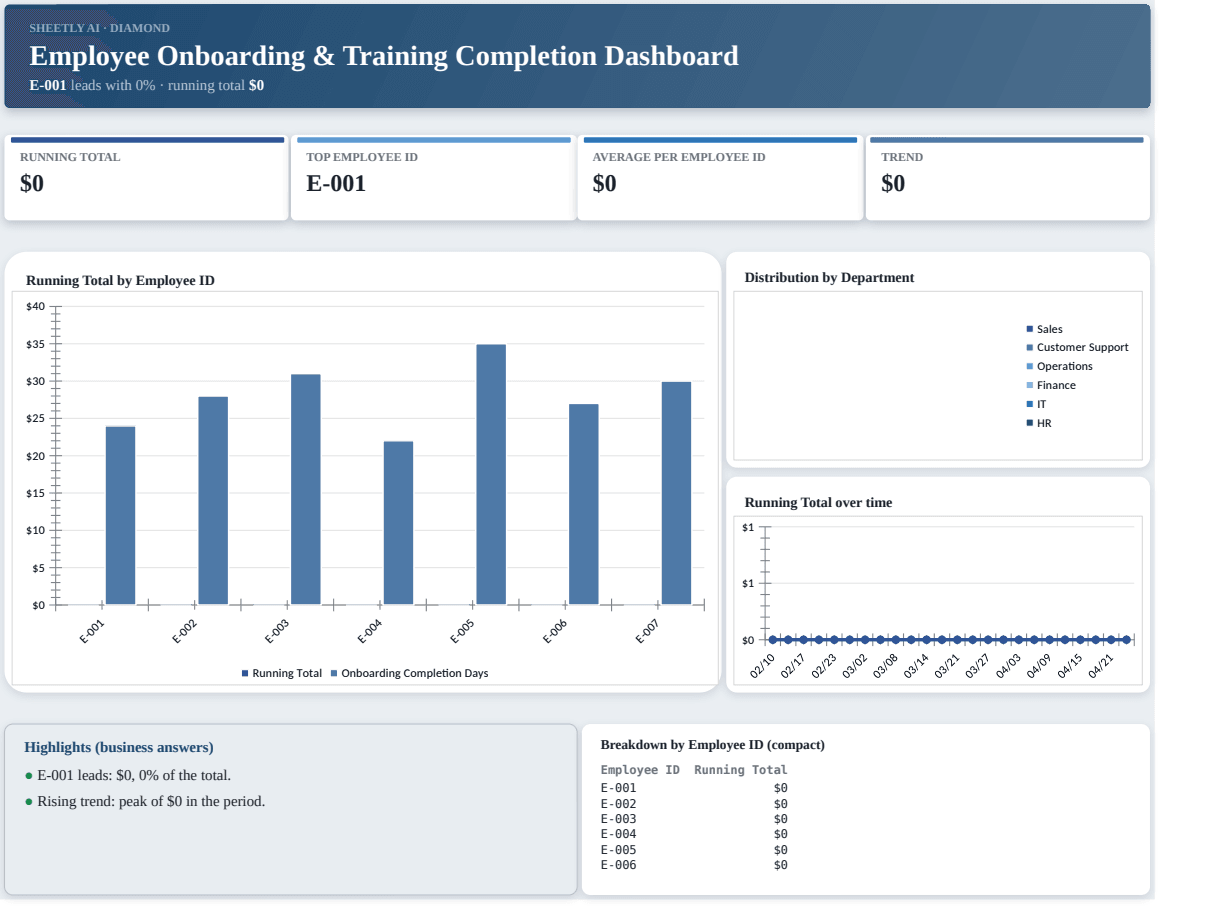Click the 02/17 date on the timeline axis

(x=793, y=666)
